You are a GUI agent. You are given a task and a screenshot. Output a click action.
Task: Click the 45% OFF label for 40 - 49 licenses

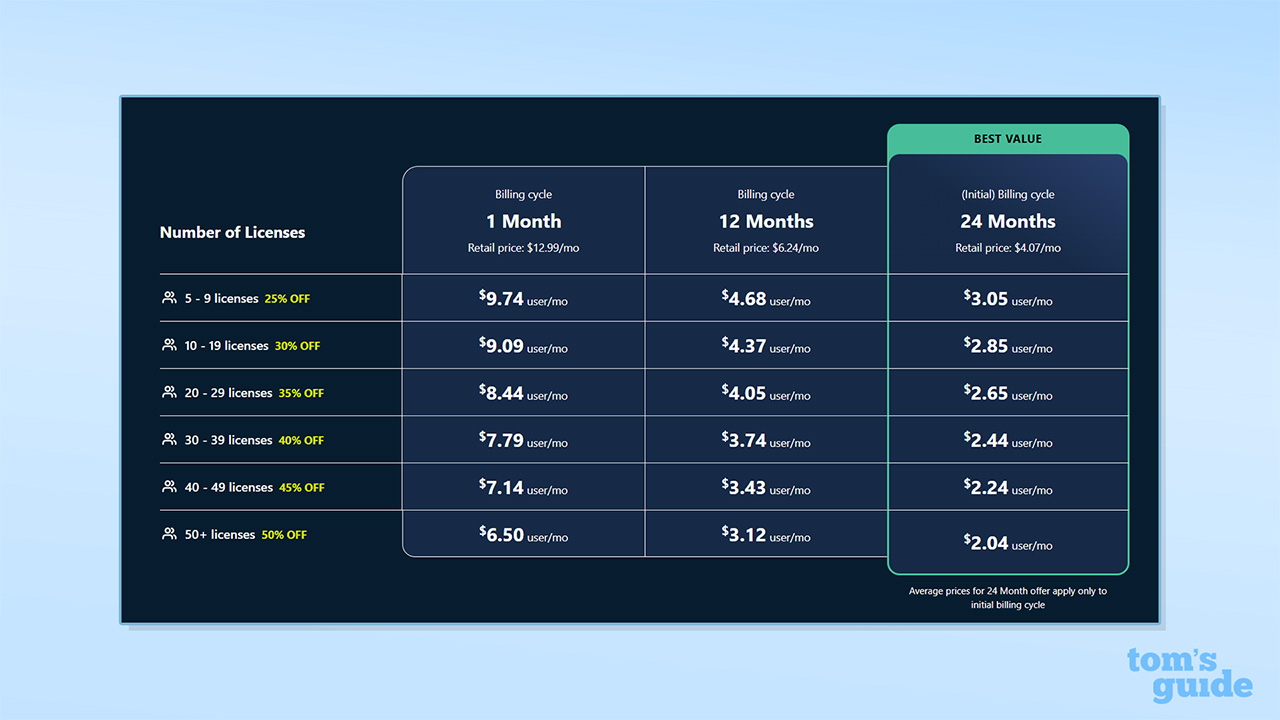coord(300,487)
